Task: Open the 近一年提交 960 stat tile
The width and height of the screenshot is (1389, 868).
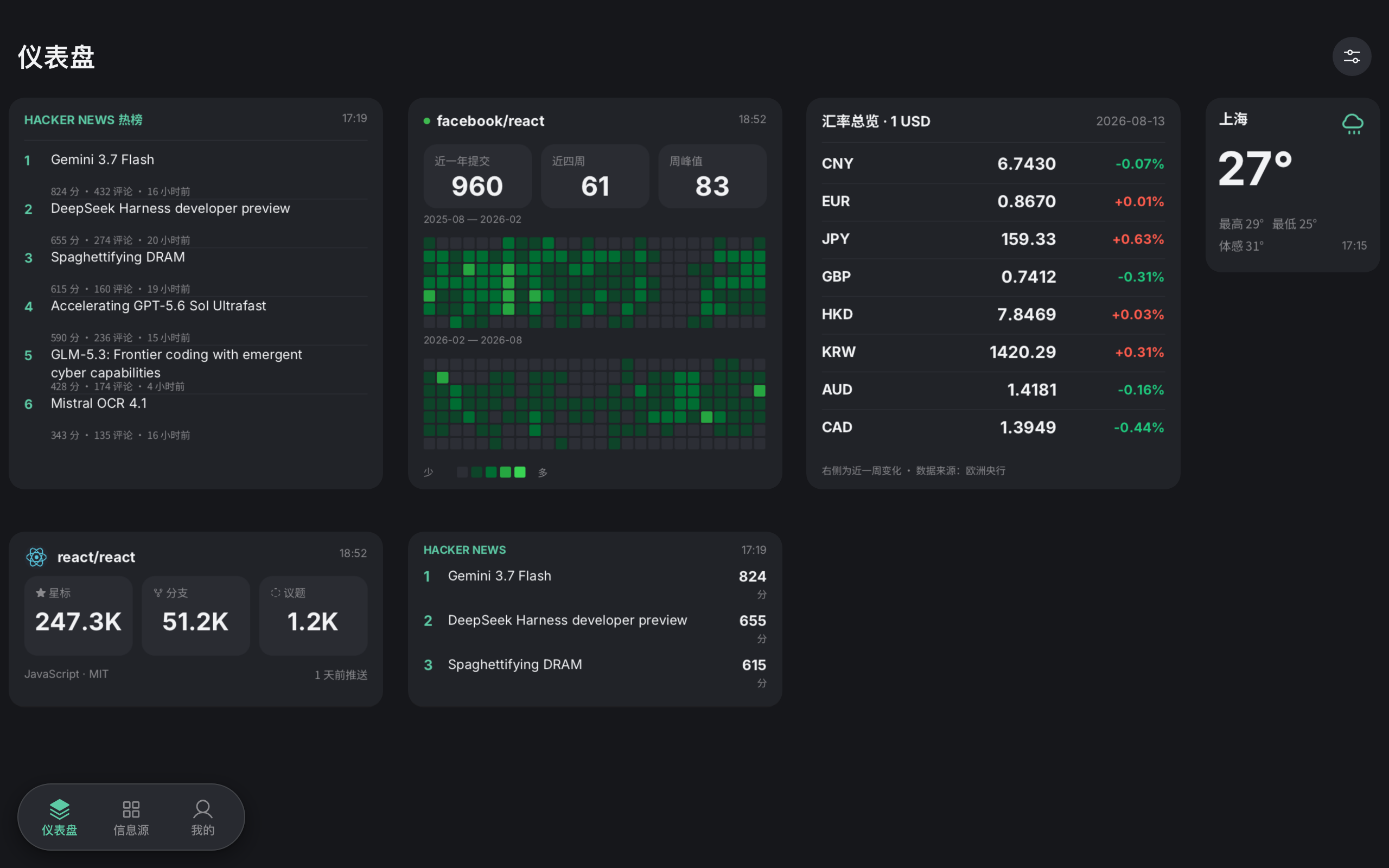Action: point(477,176)
